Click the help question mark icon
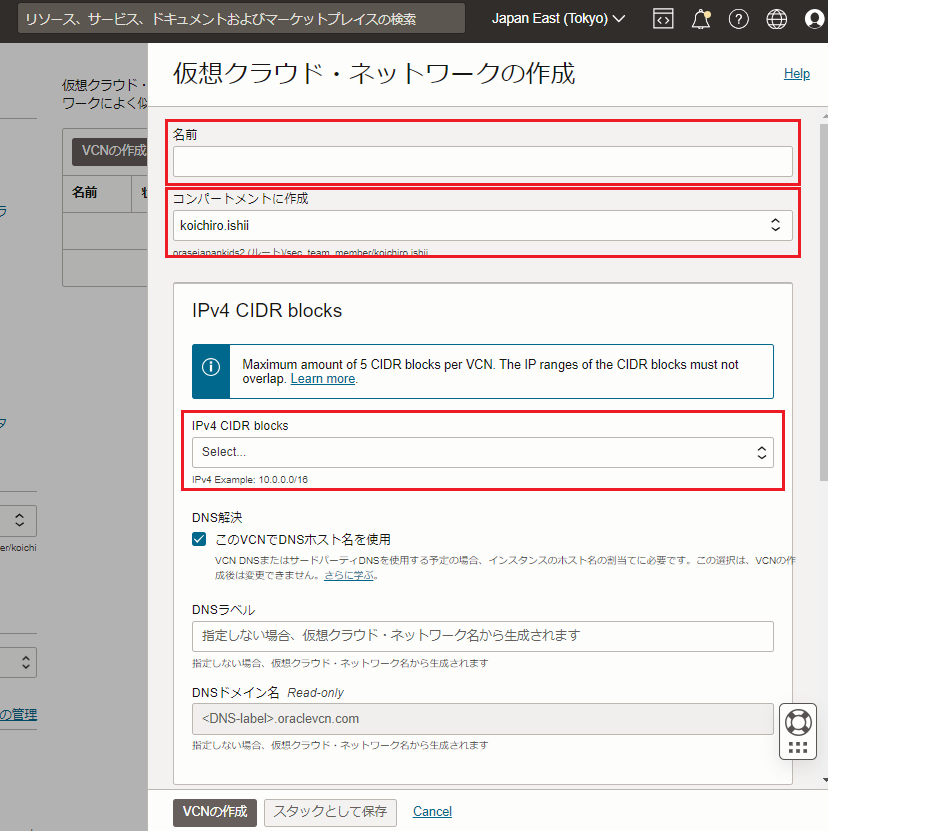 click(x=739, y=19)
